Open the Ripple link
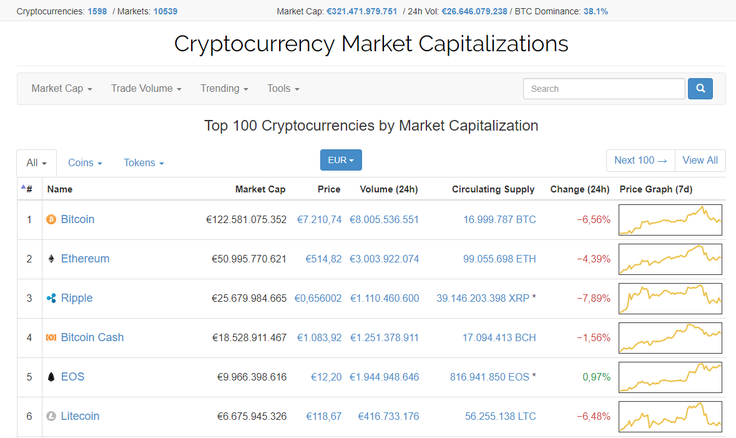The image size is (736, 438). [77, 298]
